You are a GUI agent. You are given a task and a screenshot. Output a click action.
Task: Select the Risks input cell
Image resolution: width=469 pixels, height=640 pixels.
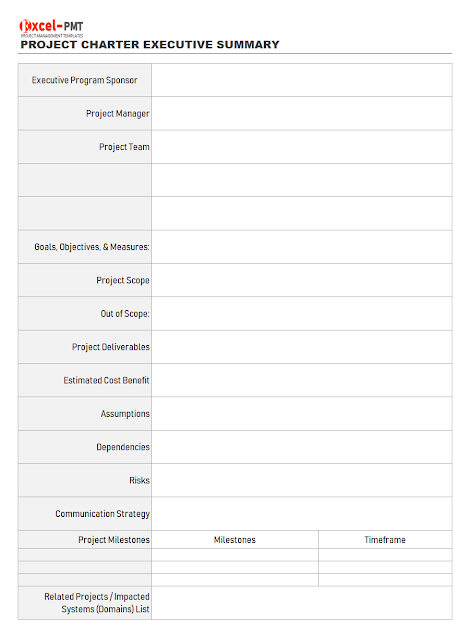tap(302, 480)
